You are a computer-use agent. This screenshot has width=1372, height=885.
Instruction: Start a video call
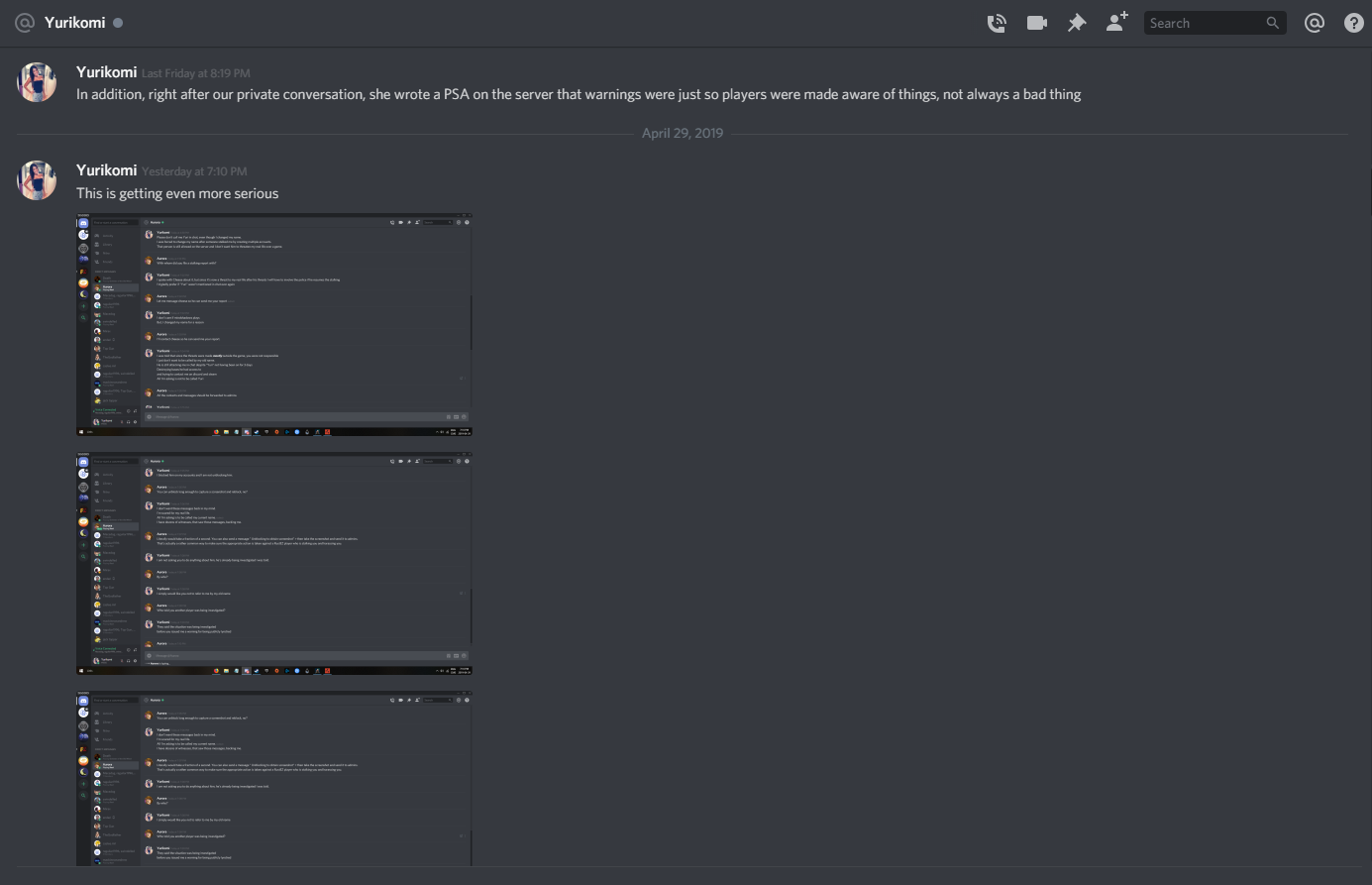(1037, 23)
